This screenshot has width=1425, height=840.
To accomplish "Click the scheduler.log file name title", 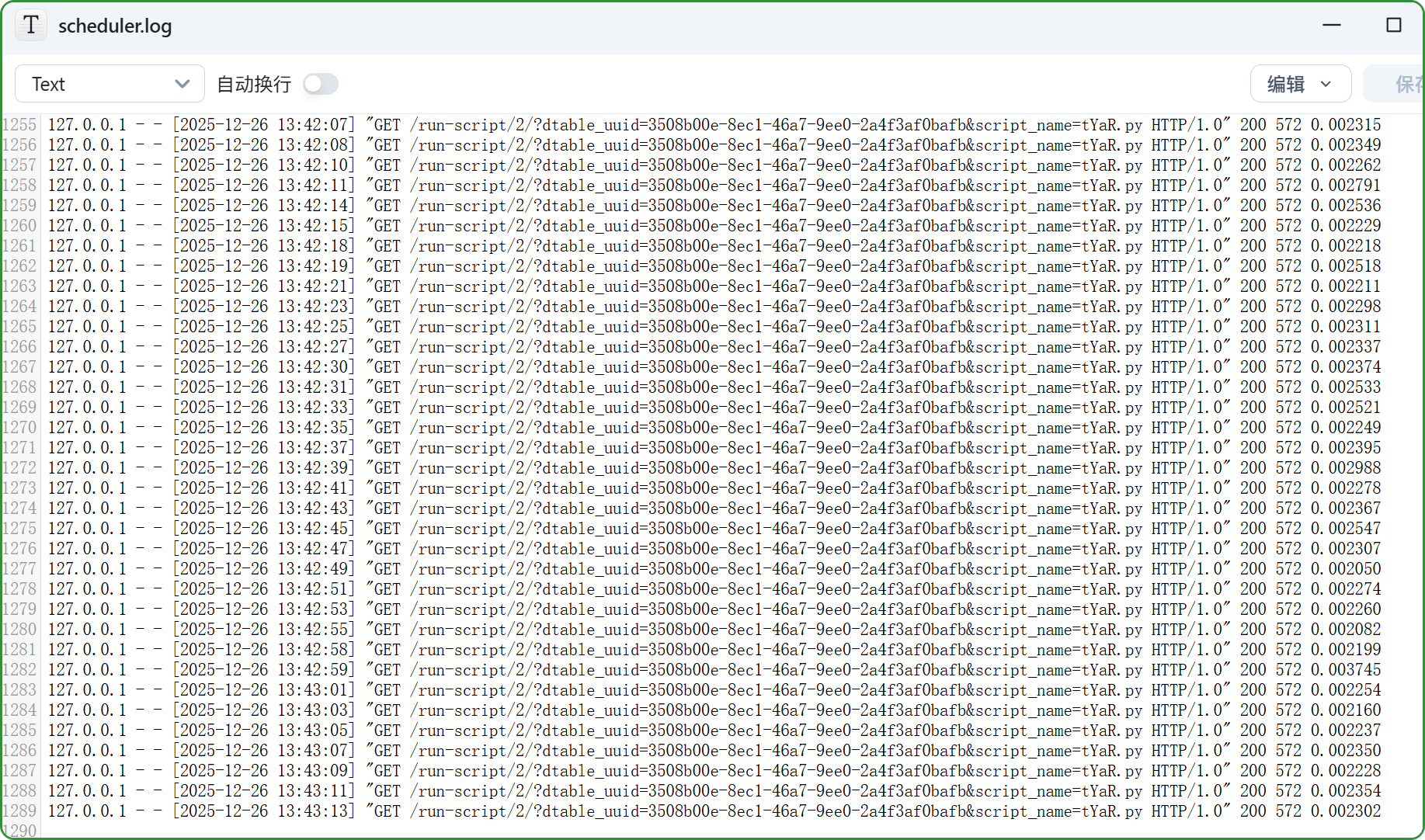I will pos(115,26).
